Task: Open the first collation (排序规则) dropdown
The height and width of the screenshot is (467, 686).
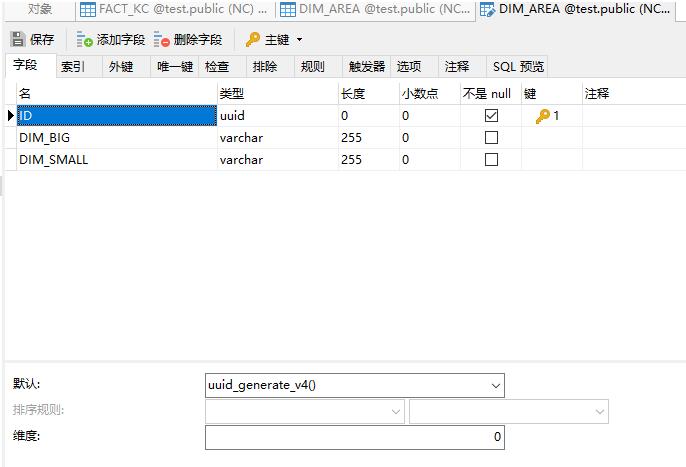Action: (396, 411)
